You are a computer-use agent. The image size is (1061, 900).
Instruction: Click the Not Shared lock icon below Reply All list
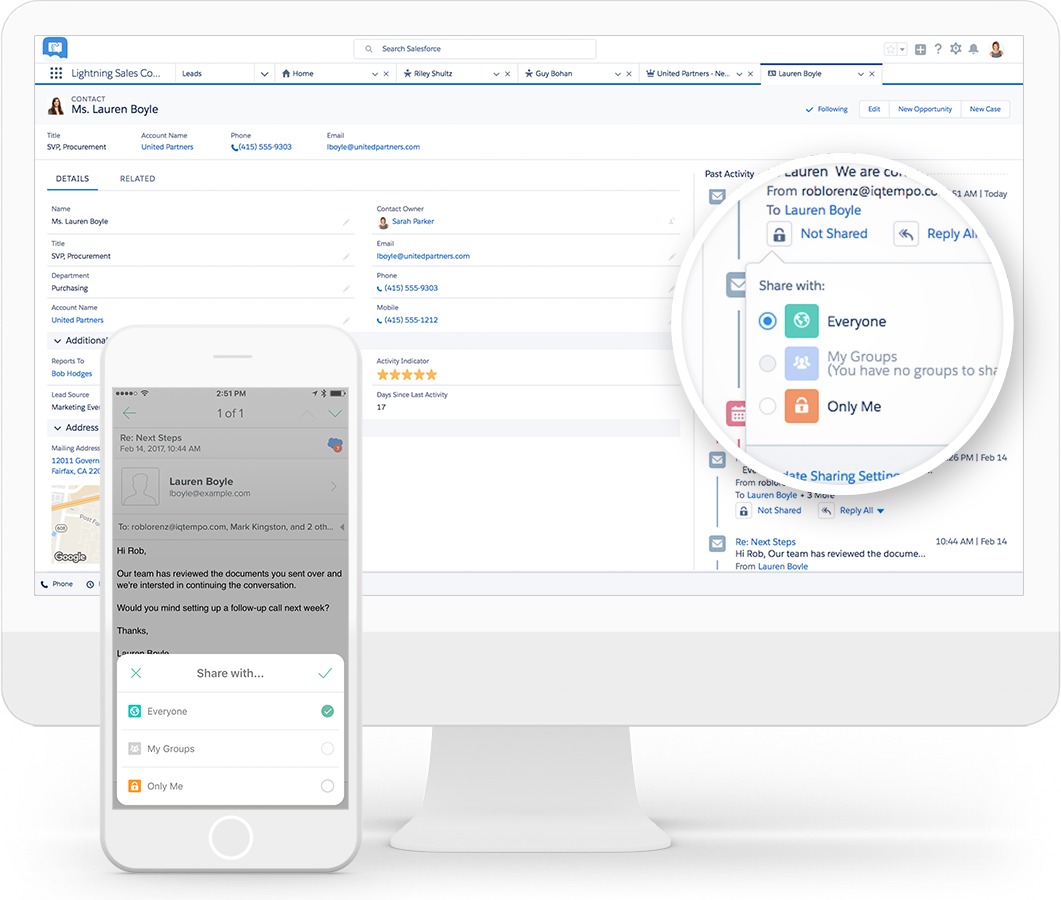pyautogui.click(x=743, y=511)
